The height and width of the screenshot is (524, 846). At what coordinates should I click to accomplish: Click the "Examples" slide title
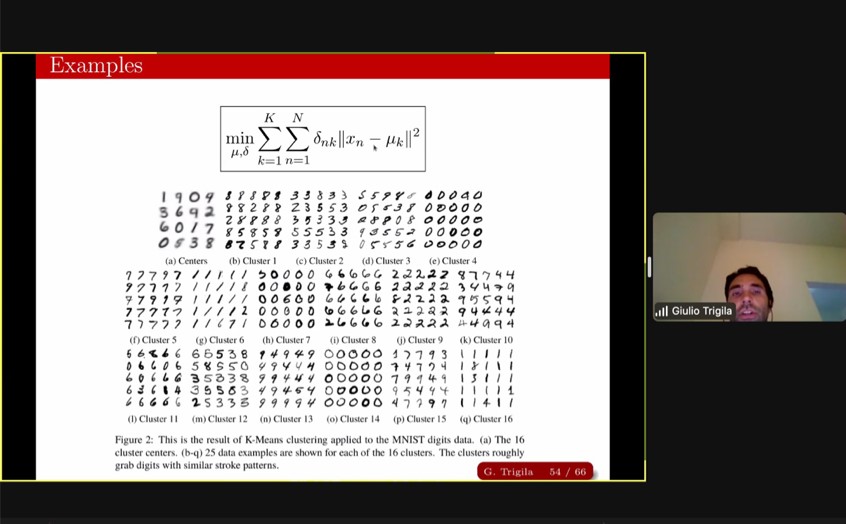click(x=96, y=65)
